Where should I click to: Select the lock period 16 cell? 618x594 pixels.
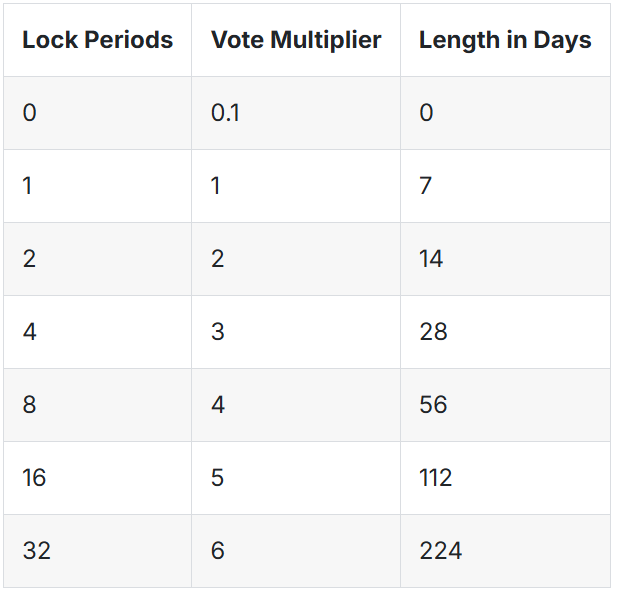tap(97, 478)
